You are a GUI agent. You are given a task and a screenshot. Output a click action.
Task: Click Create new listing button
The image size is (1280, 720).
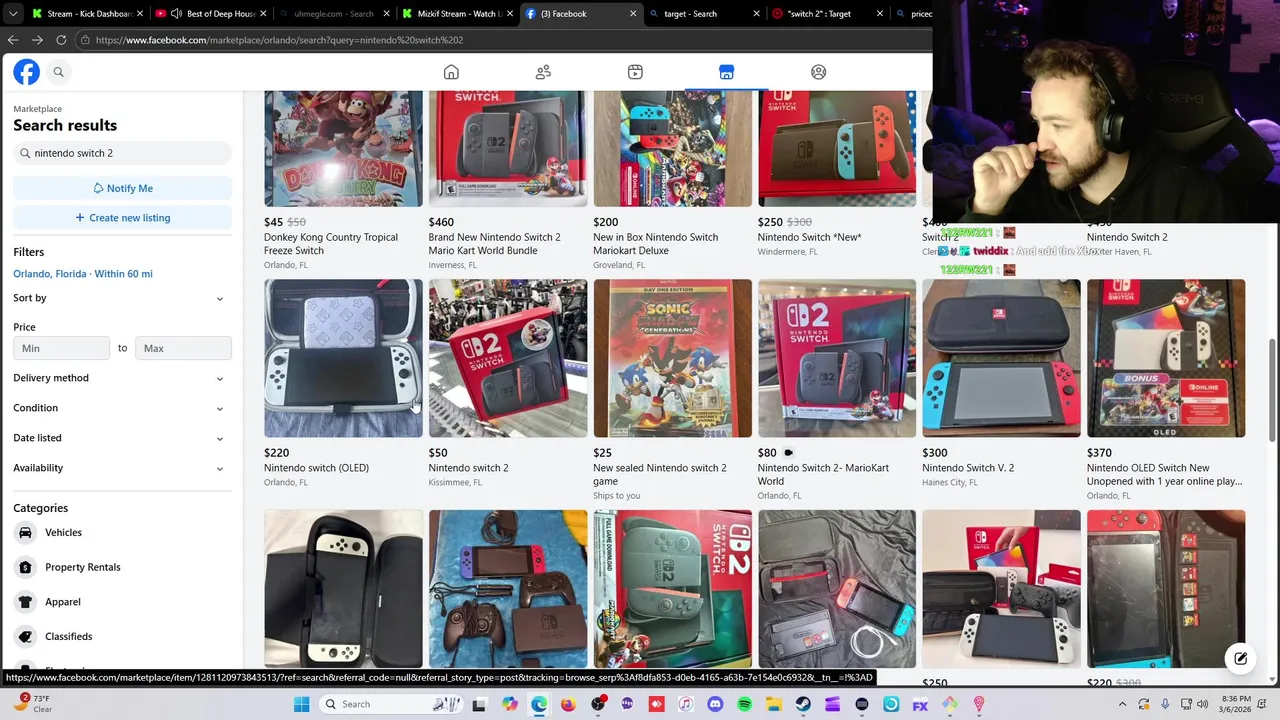tap(122, 218)
